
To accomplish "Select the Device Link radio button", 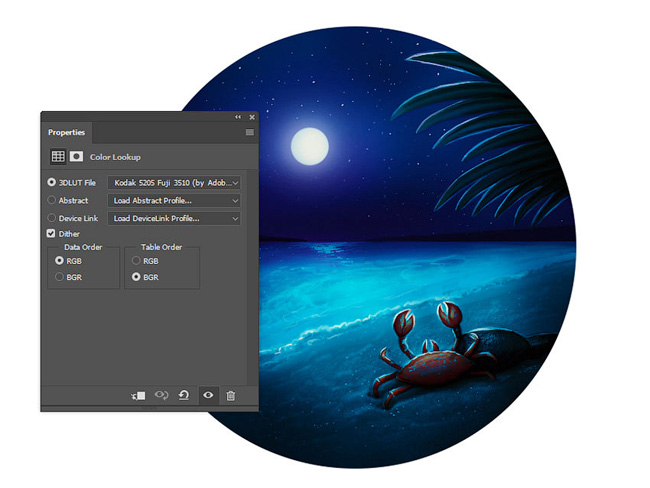I will (x=51, y=218).
